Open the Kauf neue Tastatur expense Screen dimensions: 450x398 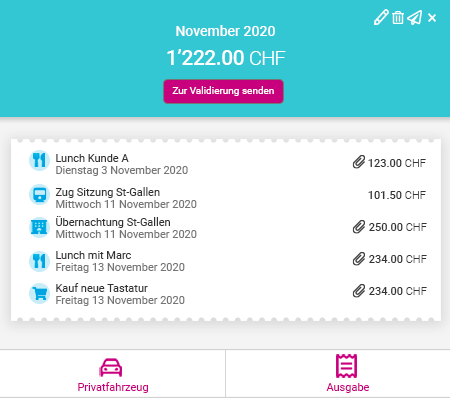[227, 294]
